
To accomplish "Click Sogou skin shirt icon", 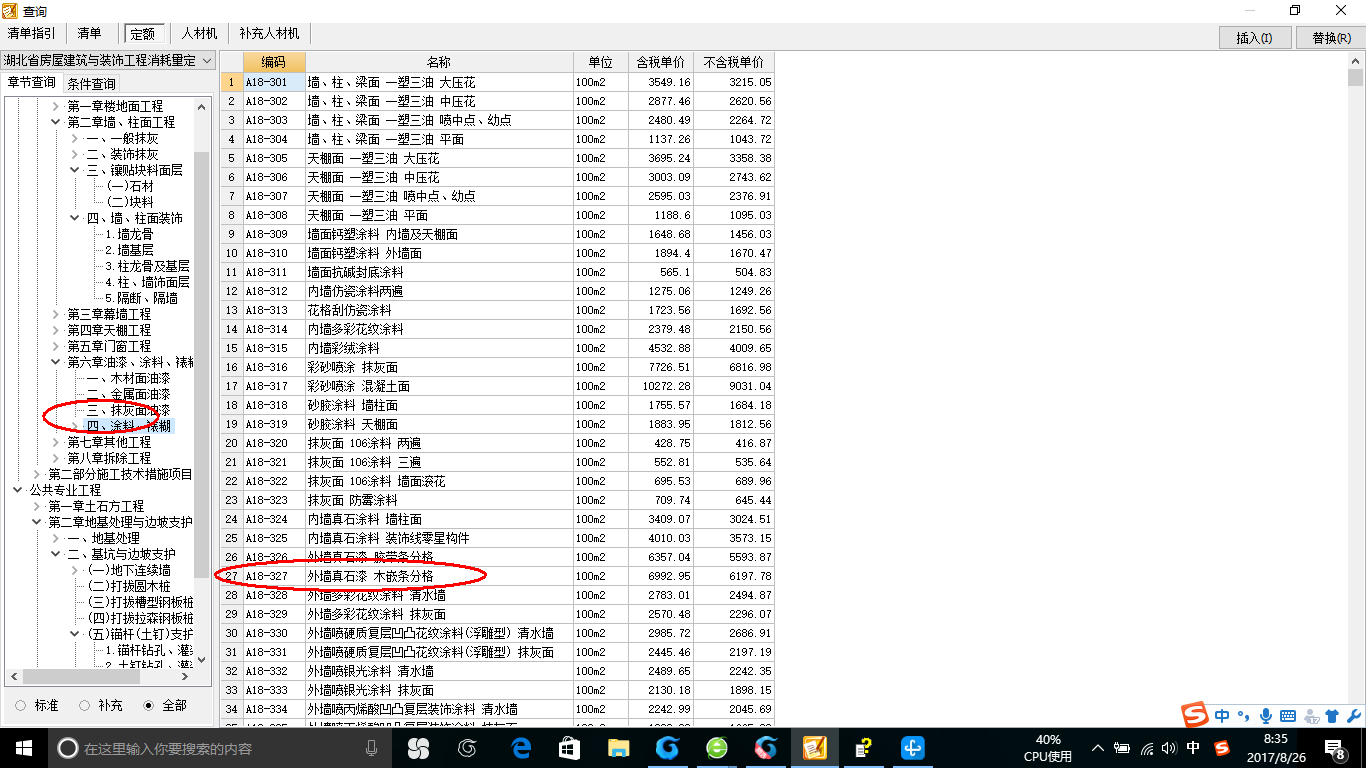I will pyautogui.click(x=1332, y=716).
